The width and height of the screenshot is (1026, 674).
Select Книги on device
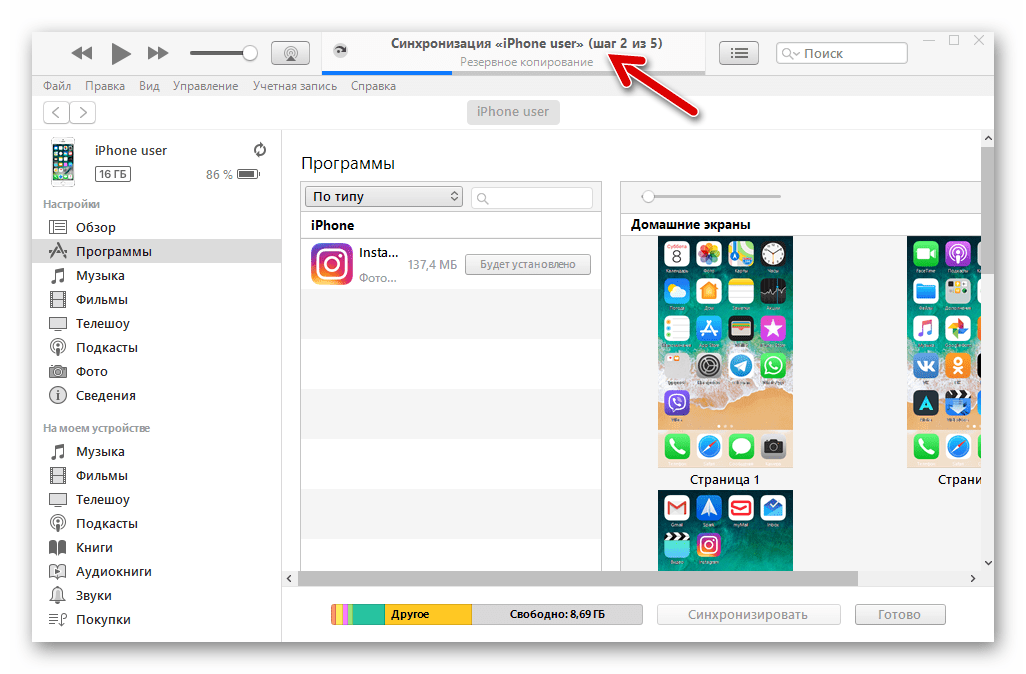click(156, 548)
